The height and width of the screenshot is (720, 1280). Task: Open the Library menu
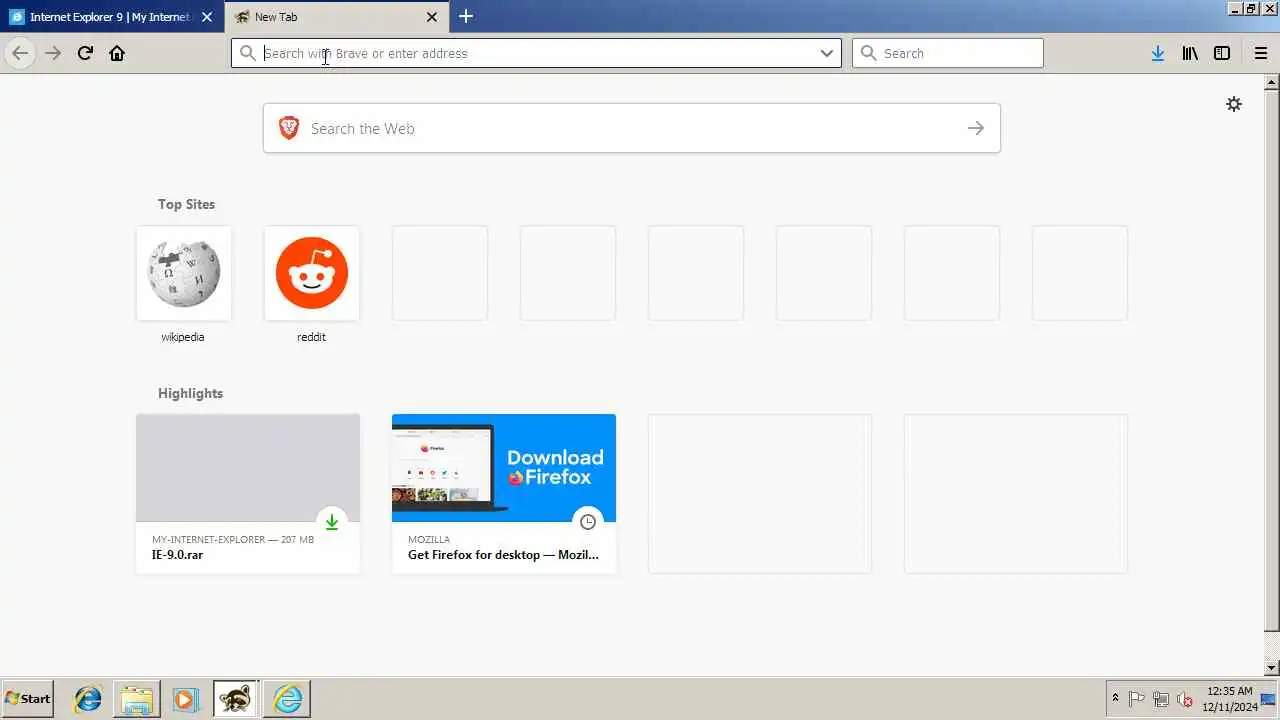tap(1190, 53)
